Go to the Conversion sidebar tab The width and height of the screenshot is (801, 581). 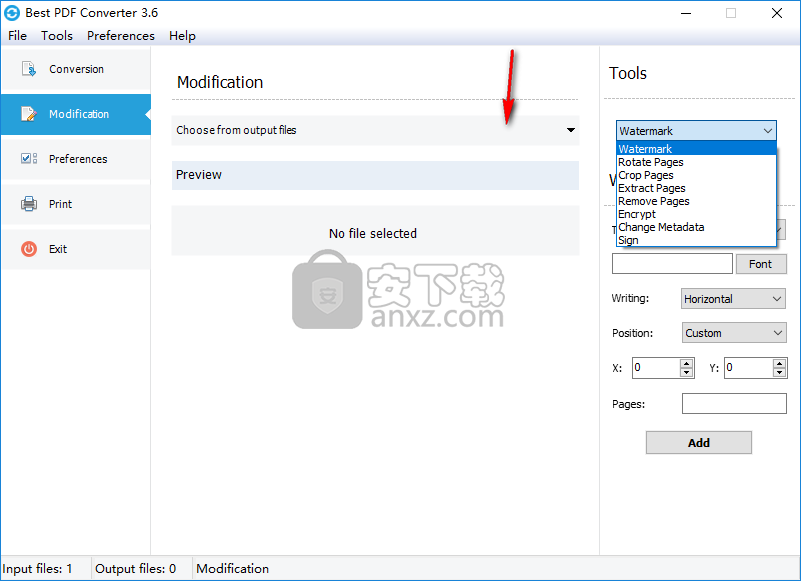tap(76, 69)
